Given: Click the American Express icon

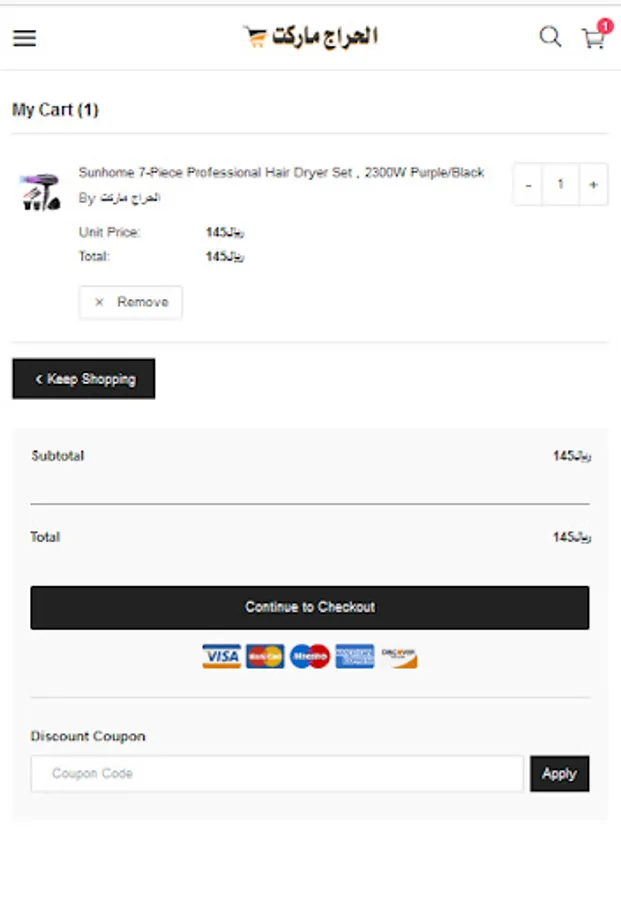Looking at the screenshot, I should click(x=354, y=656).
